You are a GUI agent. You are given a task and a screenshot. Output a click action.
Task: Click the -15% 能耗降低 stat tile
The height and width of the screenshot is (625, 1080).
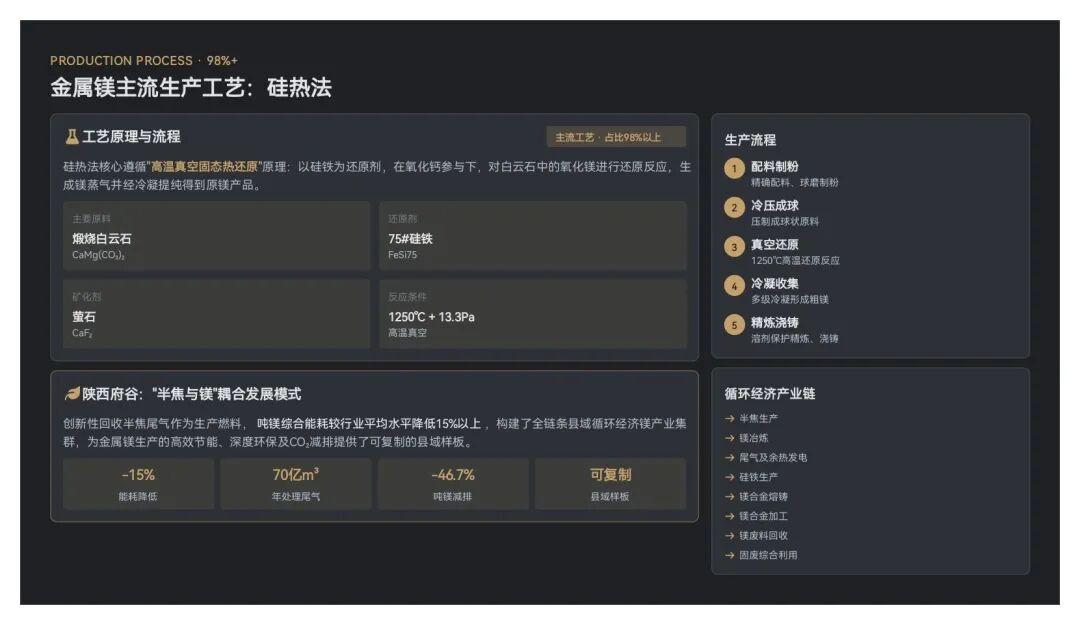click(138, 484)
